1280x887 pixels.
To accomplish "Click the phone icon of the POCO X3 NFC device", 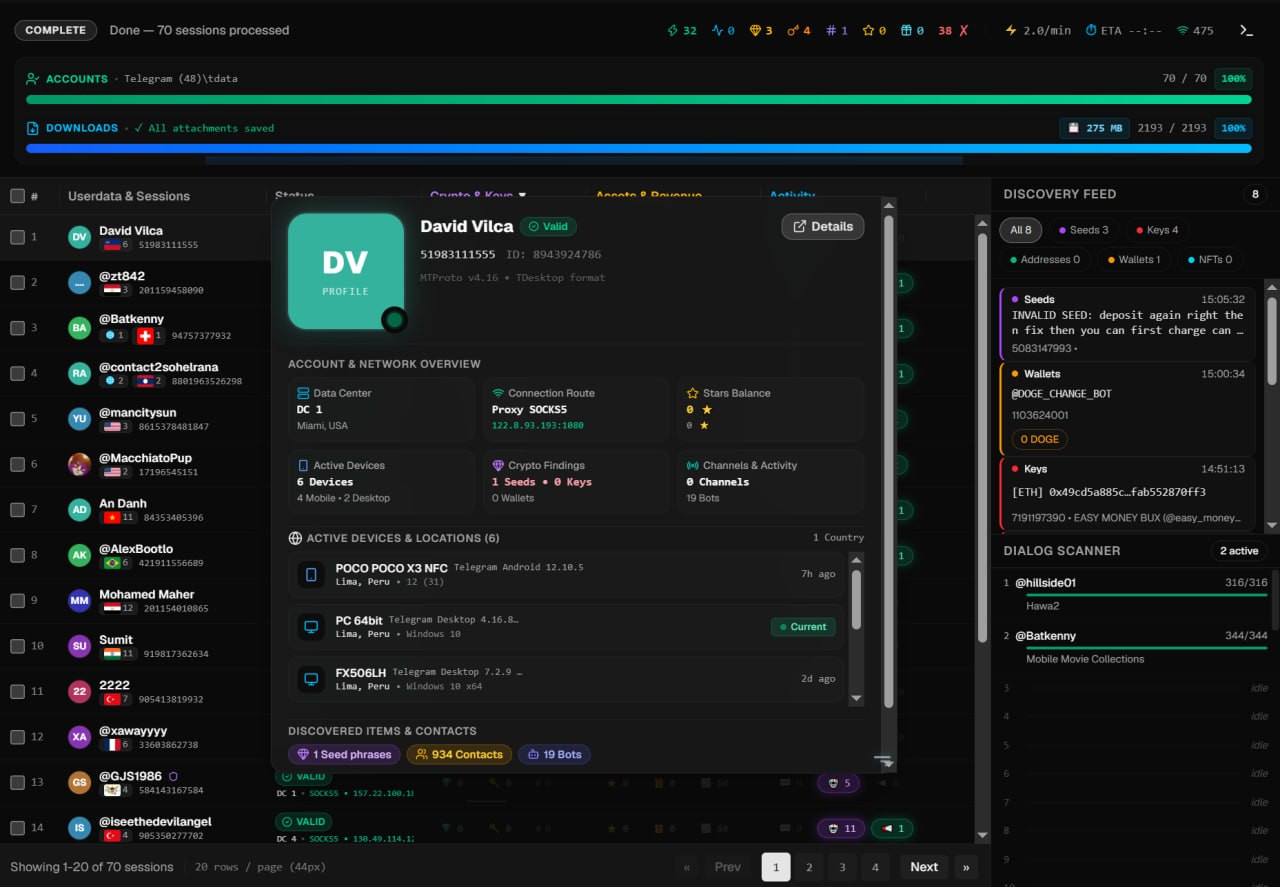I will [311, 575].
